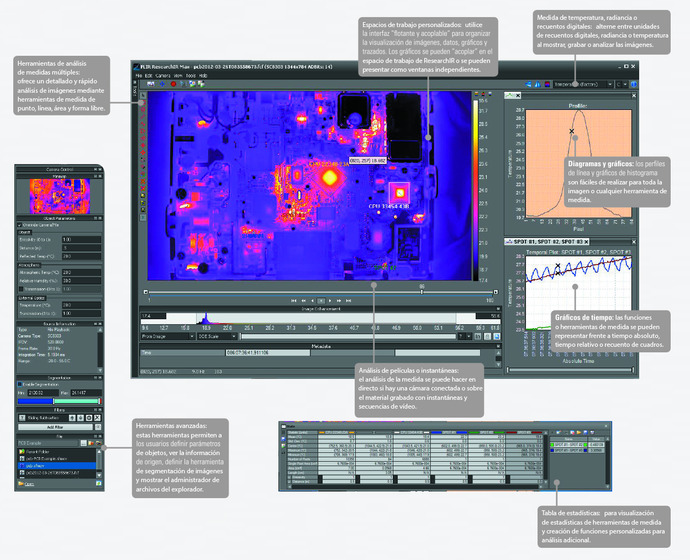Enable Segmentation checkbox
This screenshot has height=560, width=690.
pyautogui.click(x=20, y=384)
